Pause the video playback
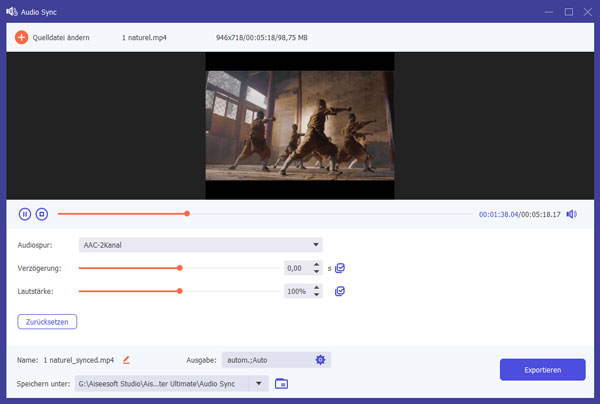 point(25,214)
